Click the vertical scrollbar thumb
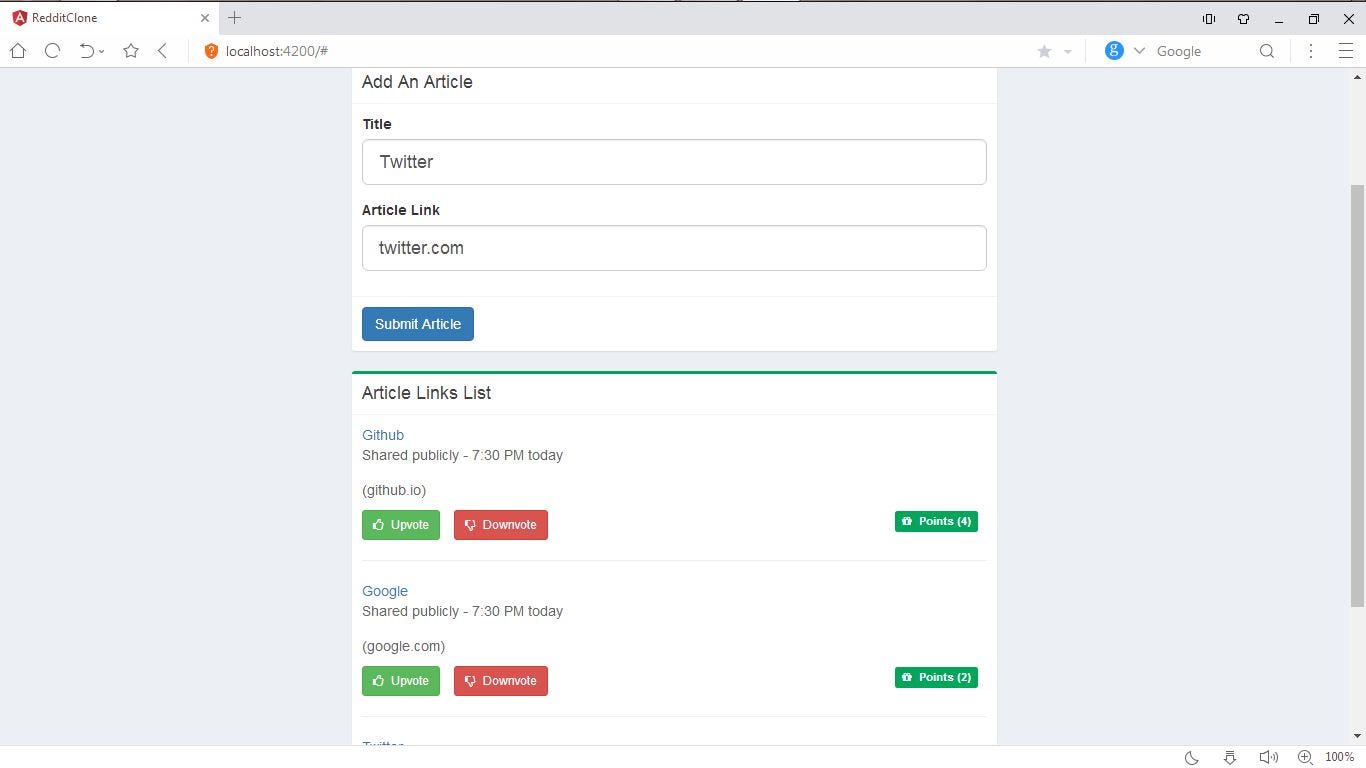1366x768 pixels. pos(1358,395)
